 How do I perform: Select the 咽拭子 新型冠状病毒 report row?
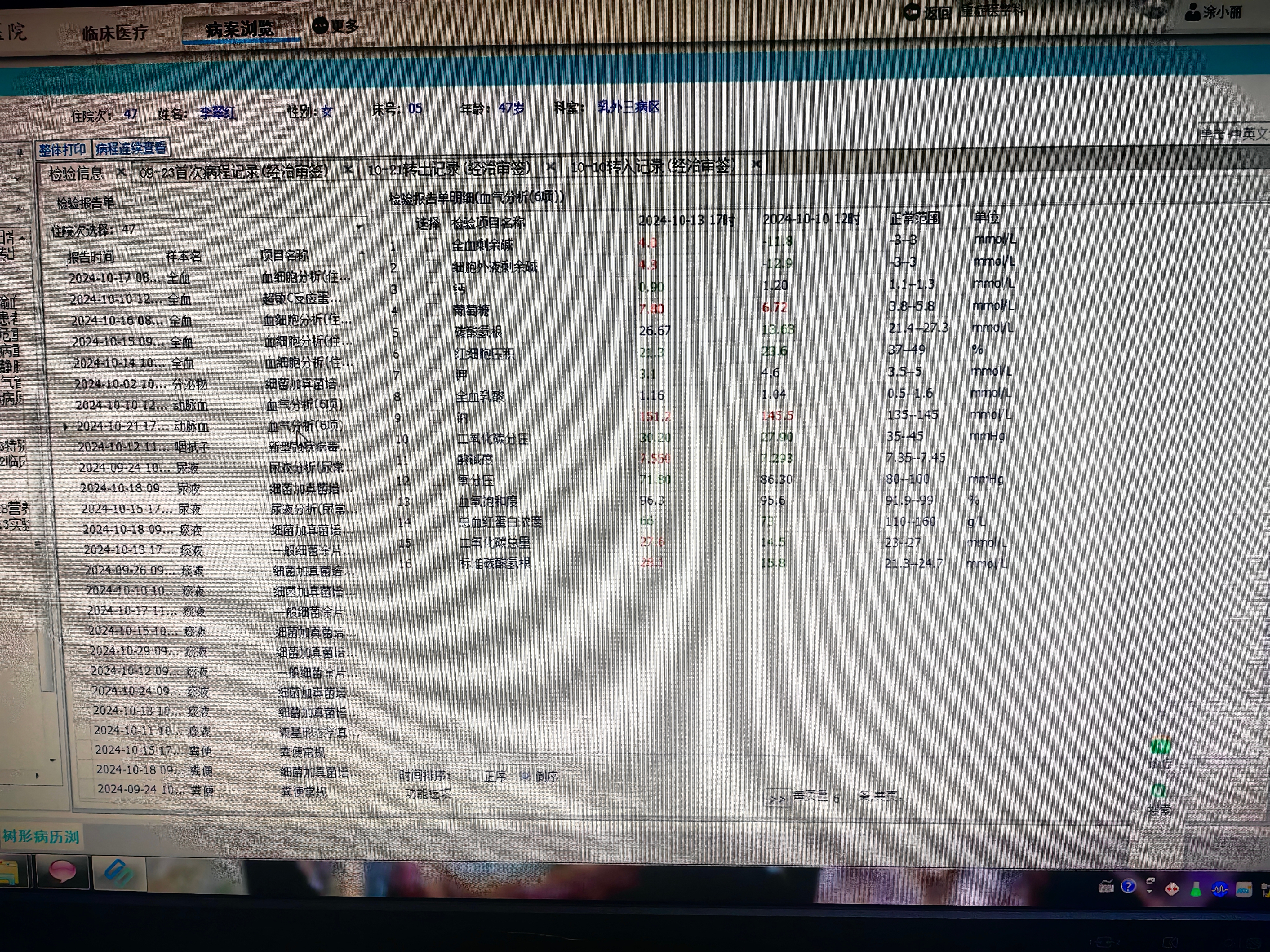click(214, 447)
